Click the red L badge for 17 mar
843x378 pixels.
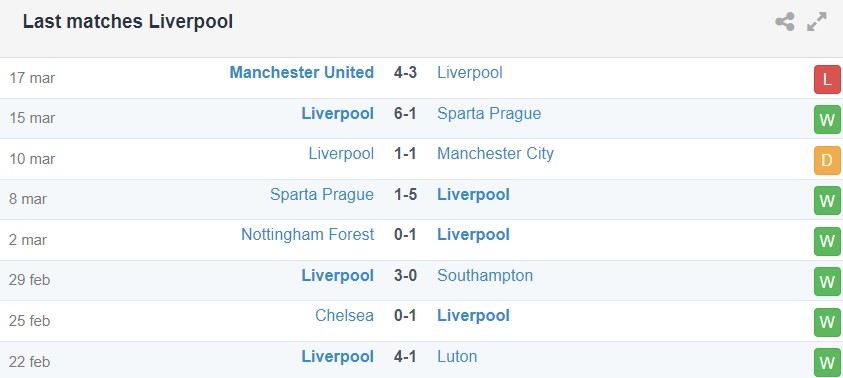tap(827, 80)
